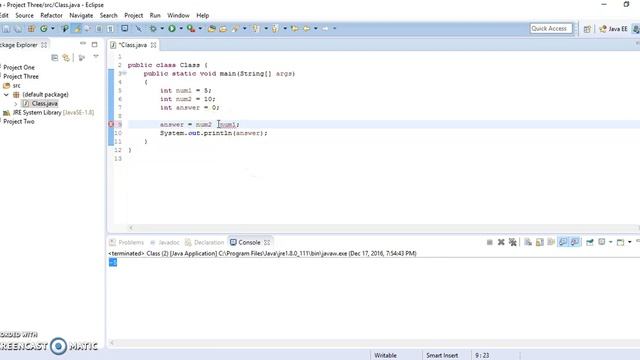
Task: Open the External Tools dropdown arrow
Action: (x=200, y=29)
